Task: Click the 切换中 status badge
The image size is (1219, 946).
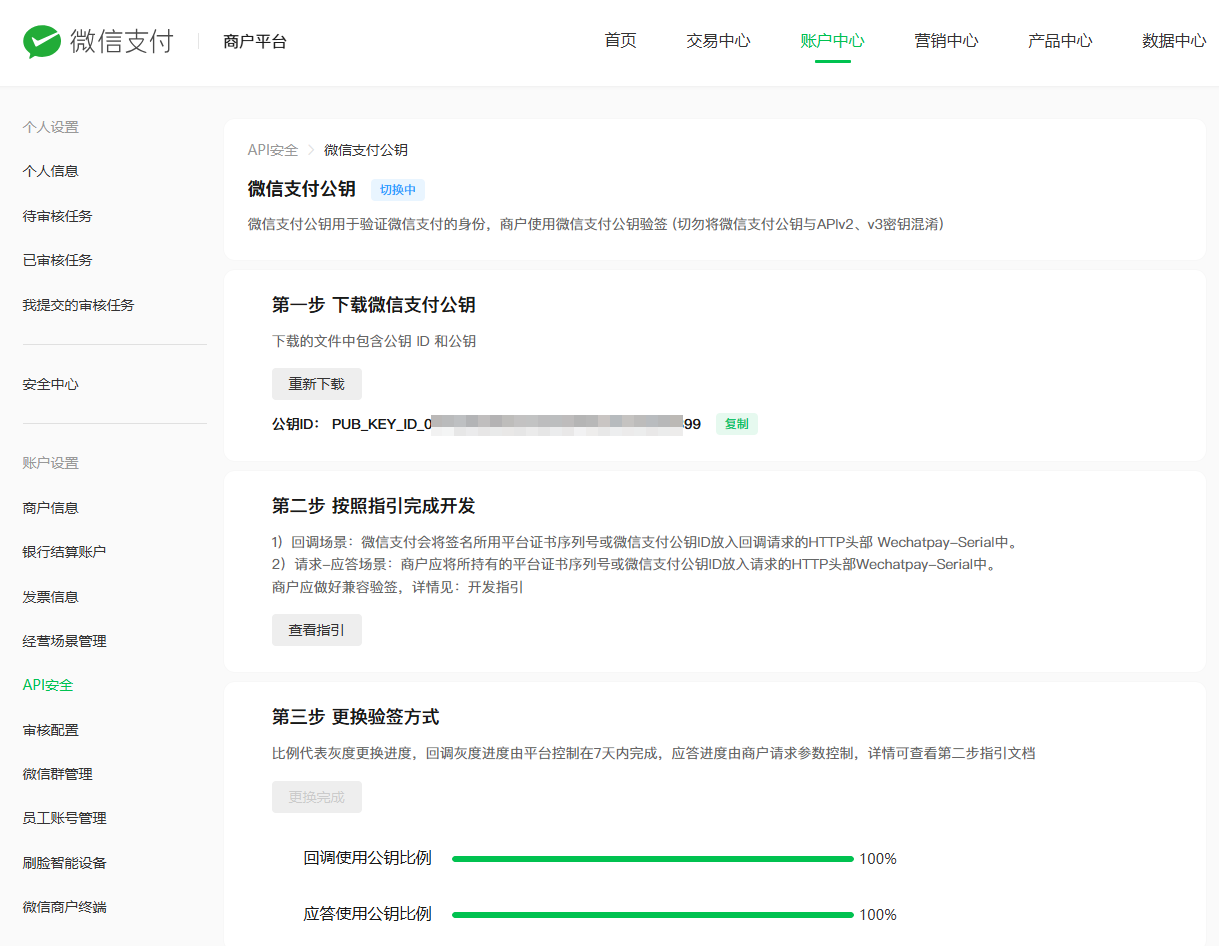Action: [398, 190]
